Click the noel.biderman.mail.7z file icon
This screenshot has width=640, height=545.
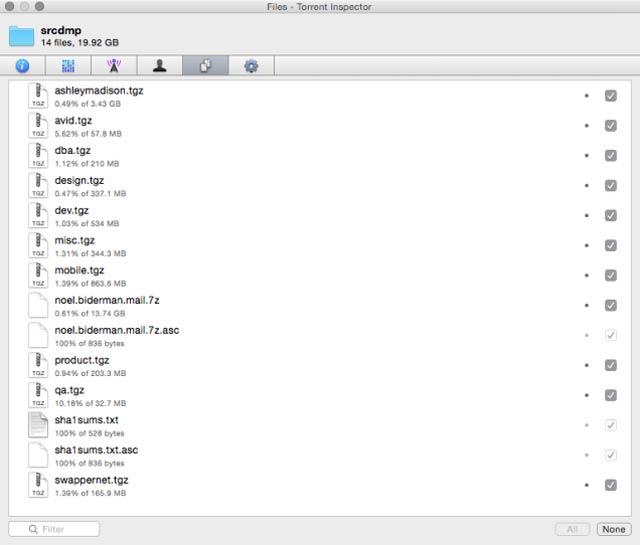[38, 305]
